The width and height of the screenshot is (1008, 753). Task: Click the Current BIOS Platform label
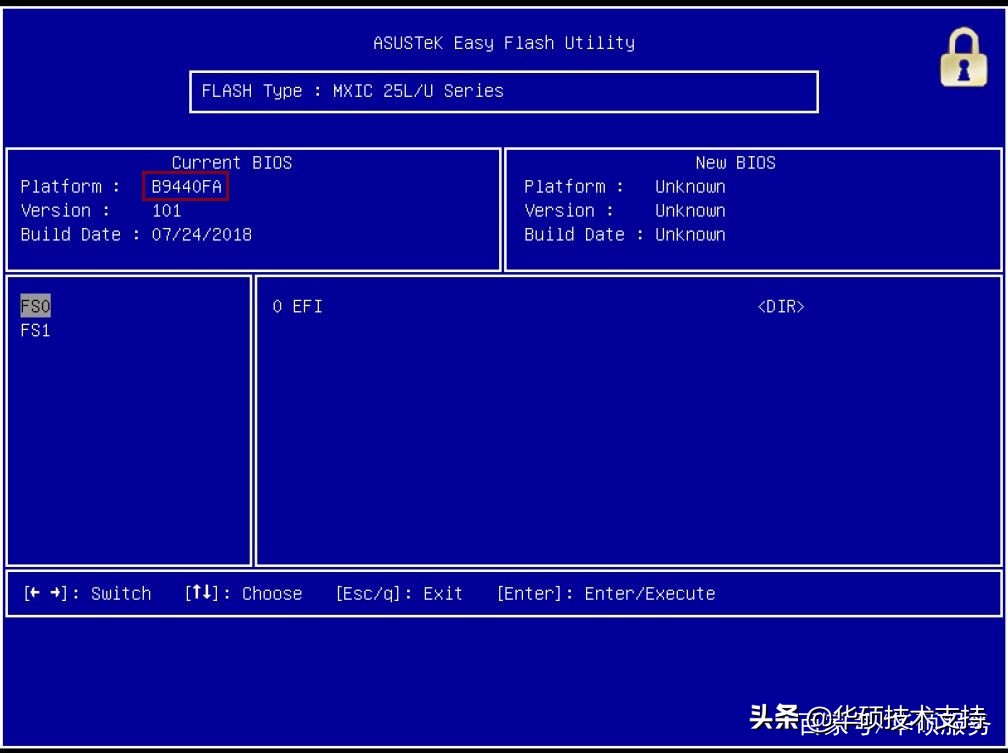point(70,186)
